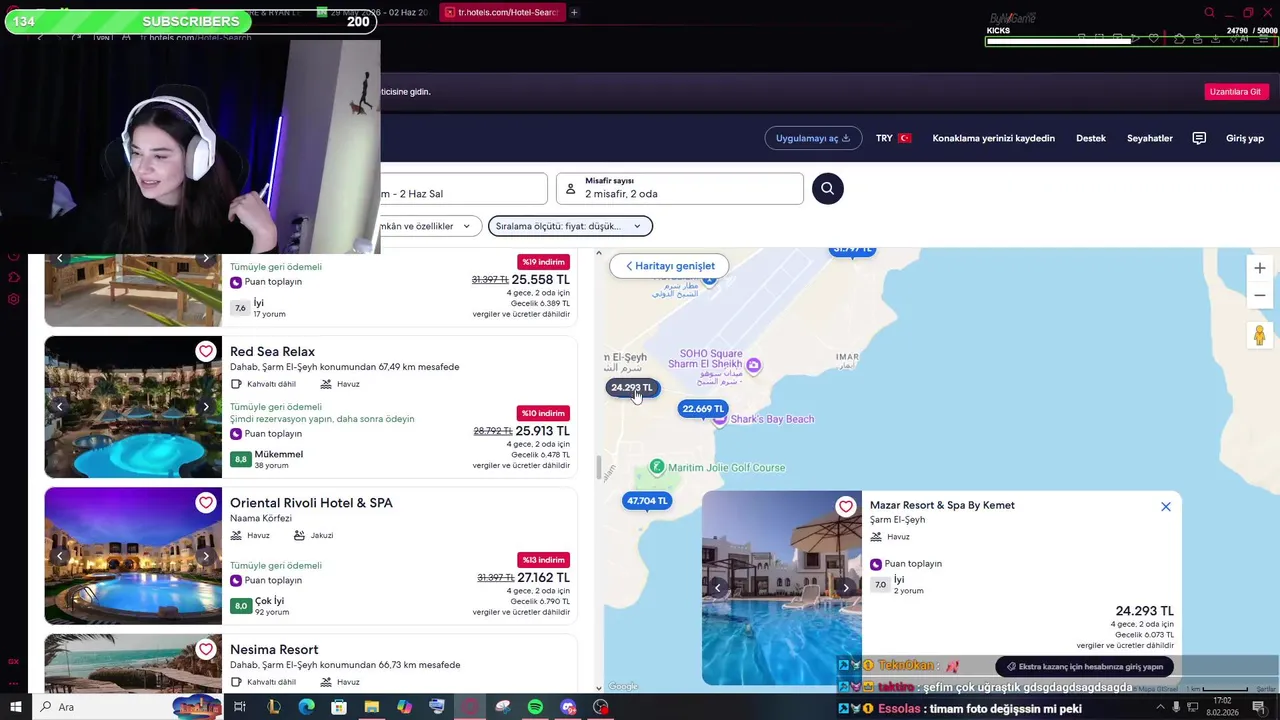Open the Red Sea Relax hotel title

pos(272,351)
